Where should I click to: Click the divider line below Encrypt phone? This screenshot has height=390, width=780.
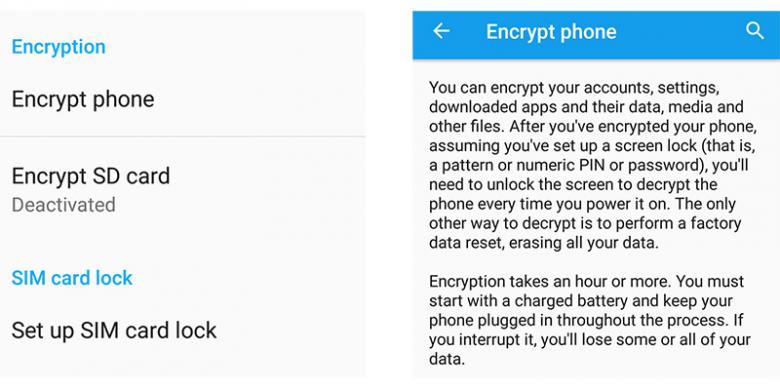[x=182, y=136]
